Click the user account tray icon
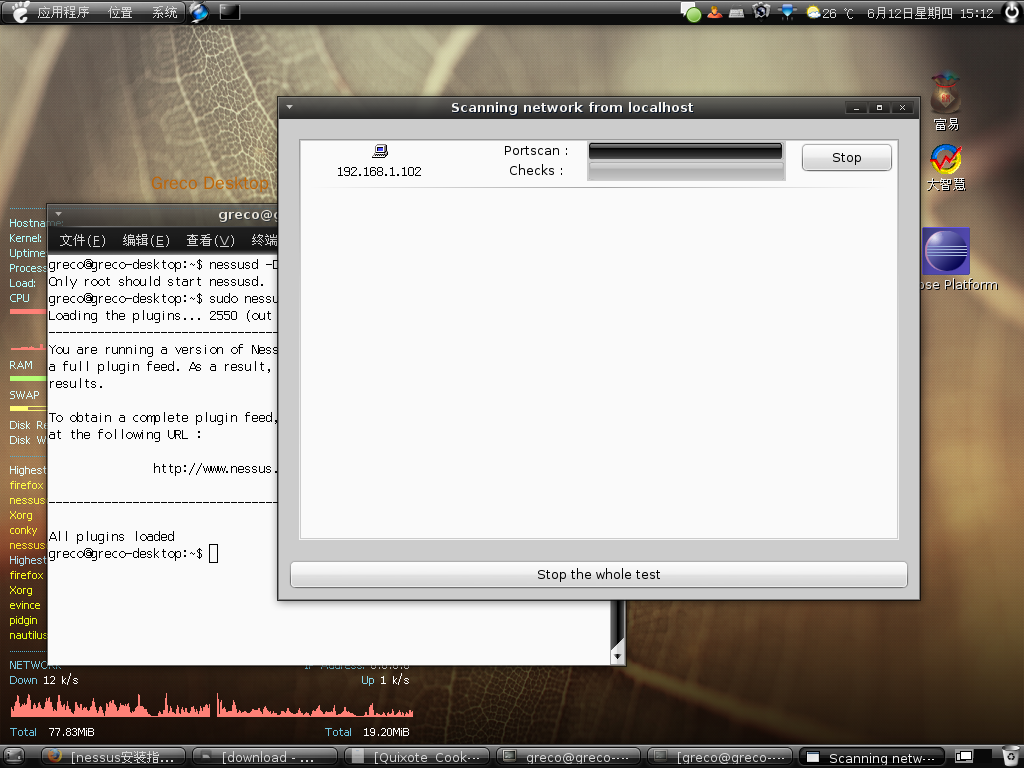1024x768 pixels. click(714, 12)
